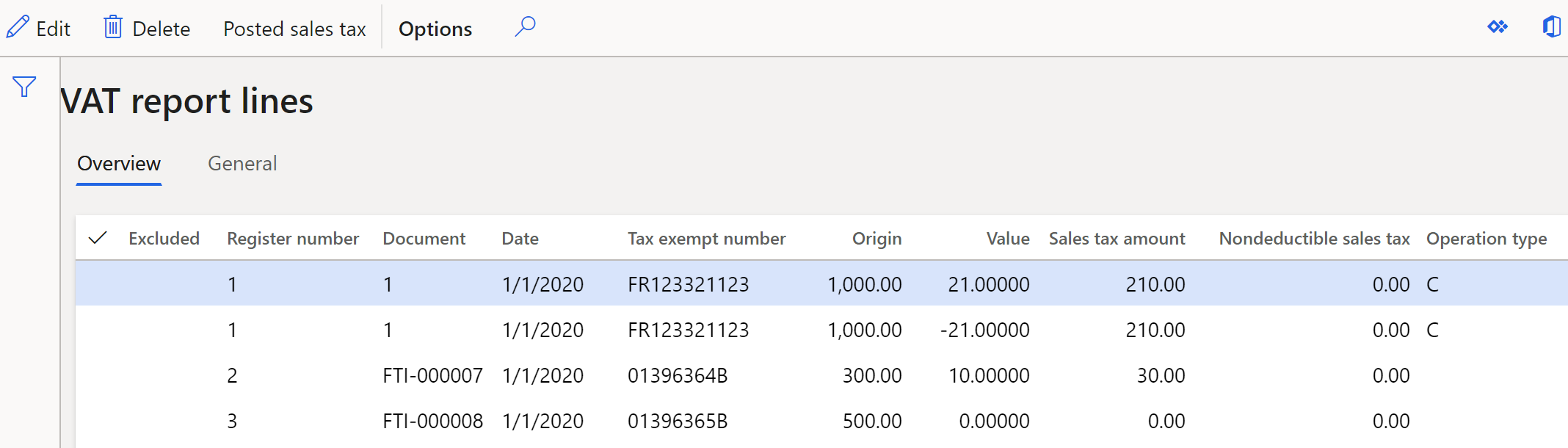
Task: Click the Edit button label
Action: click(54, 29)
